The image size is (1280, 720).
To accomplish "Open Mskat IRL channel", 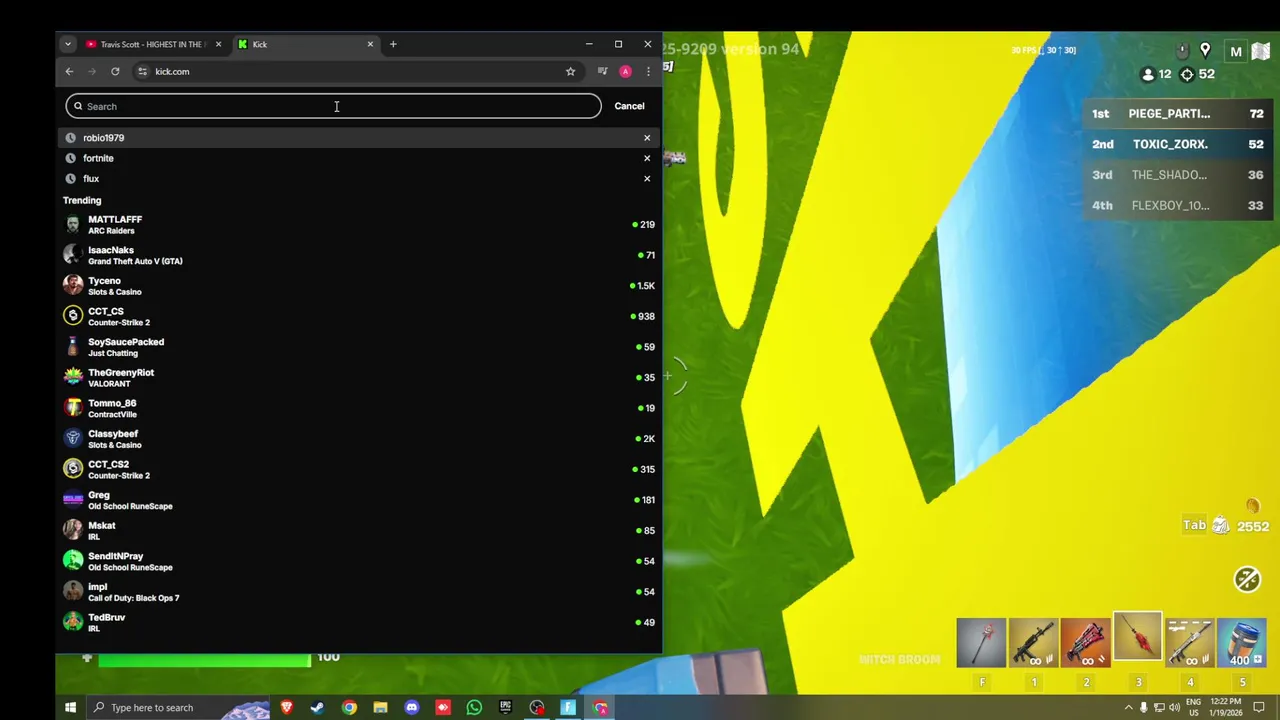I will click(358, 531).
